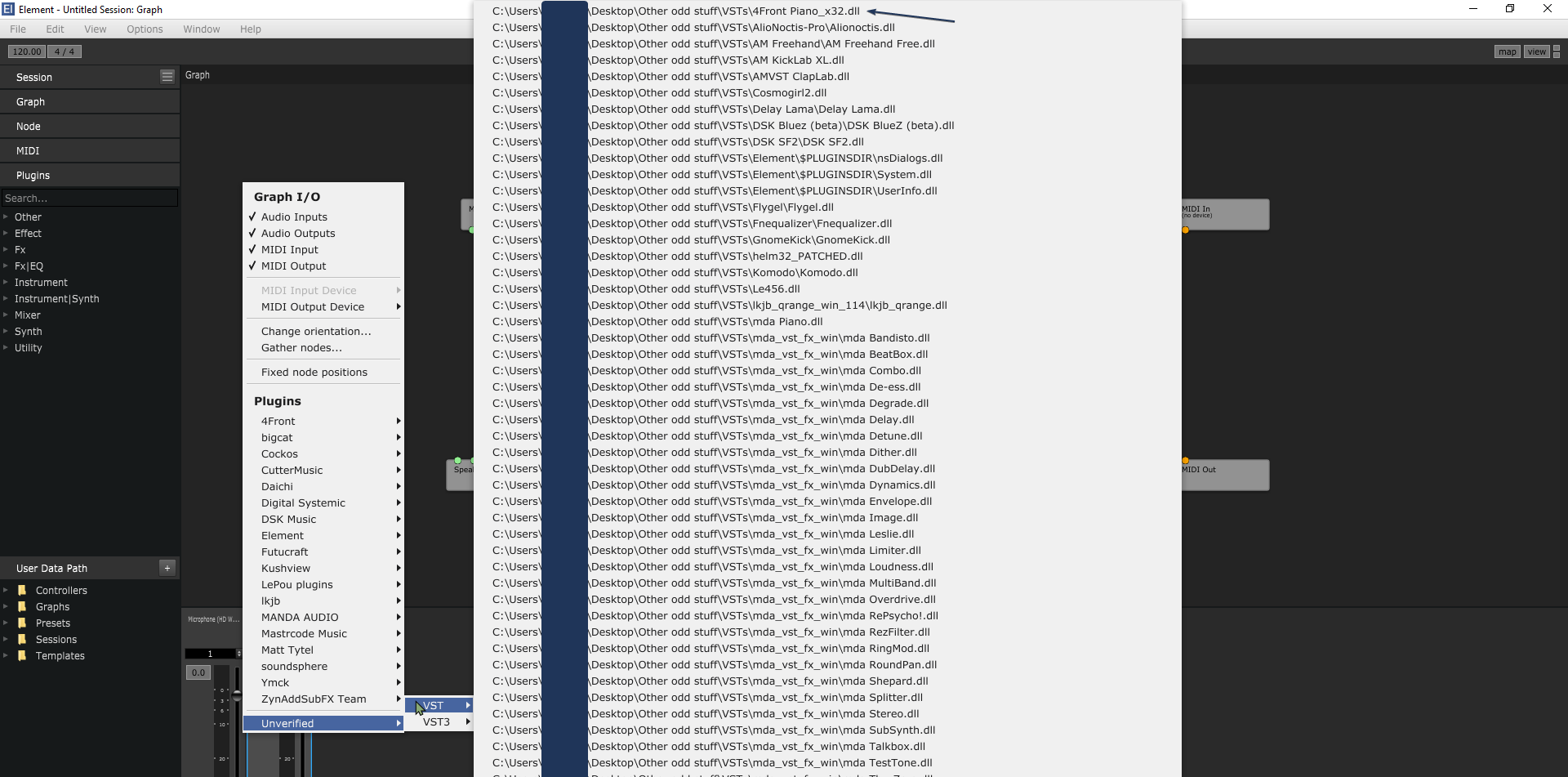Open the Kushview plugins submenu

click(x=323, y=569)
